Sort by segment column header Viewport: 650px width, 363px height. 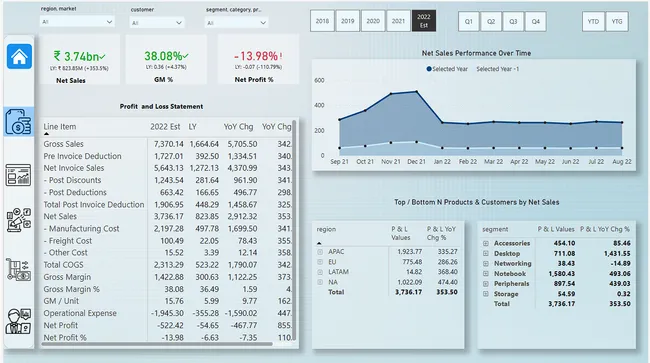point(495,229)
